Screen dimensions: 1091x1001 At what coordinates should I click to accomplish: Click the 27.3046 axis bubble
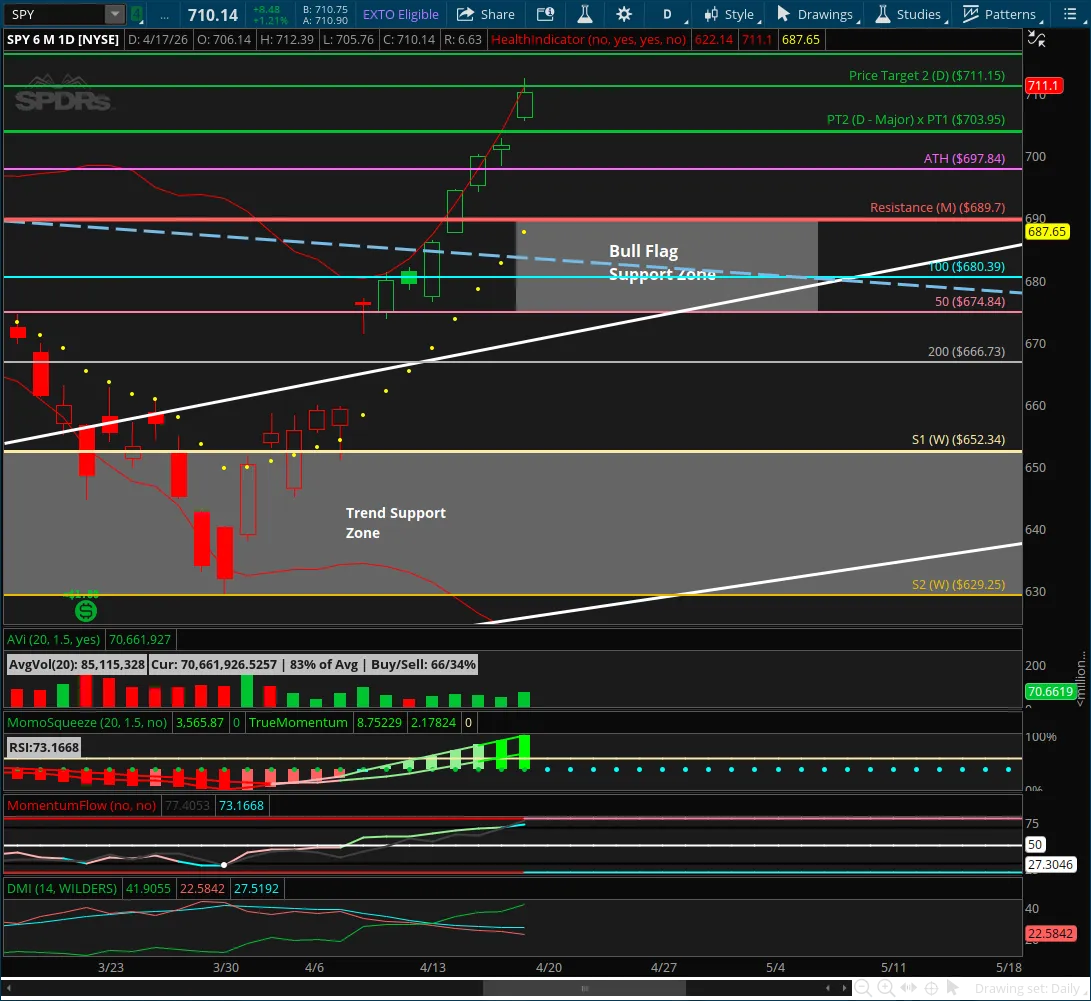(1051, 865)
